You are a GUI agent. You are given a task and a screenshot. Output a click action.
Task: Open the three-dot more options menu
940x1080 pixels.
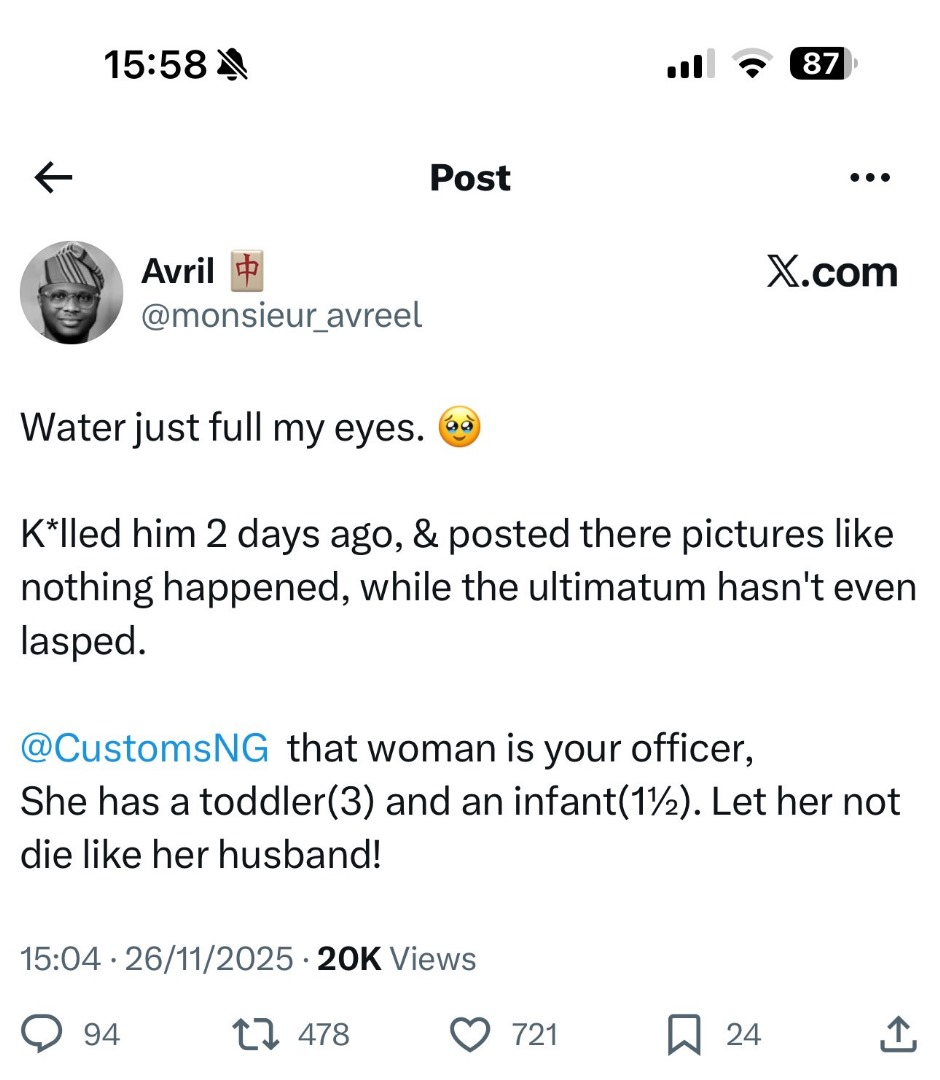[x=868, y=178]
